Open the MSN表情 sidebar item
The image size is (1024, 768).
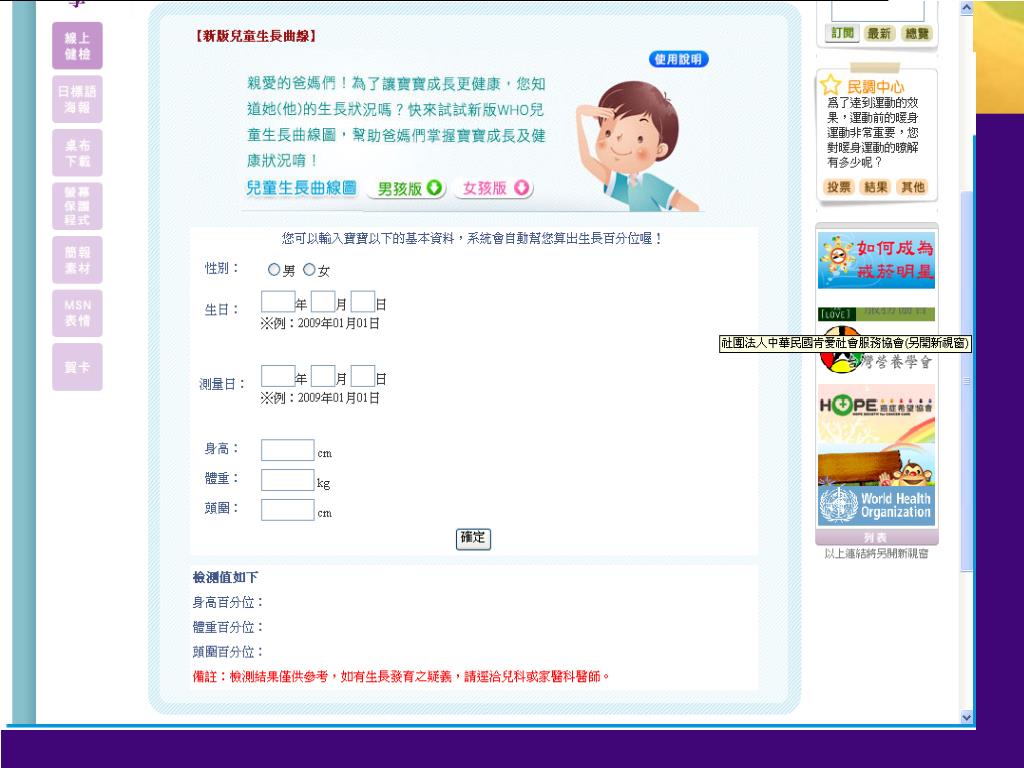click(77, 313)
